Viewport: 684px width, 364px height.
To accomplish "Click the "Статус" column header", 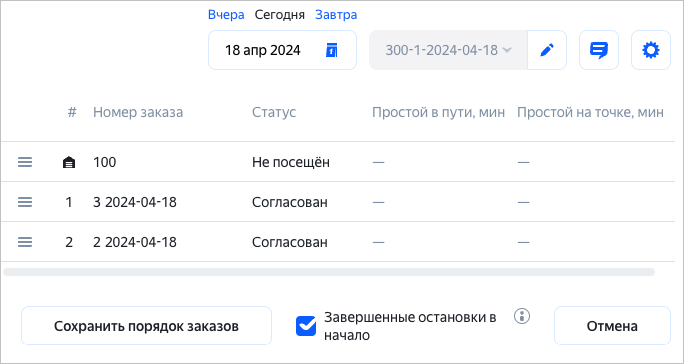I will pos(274,112).
